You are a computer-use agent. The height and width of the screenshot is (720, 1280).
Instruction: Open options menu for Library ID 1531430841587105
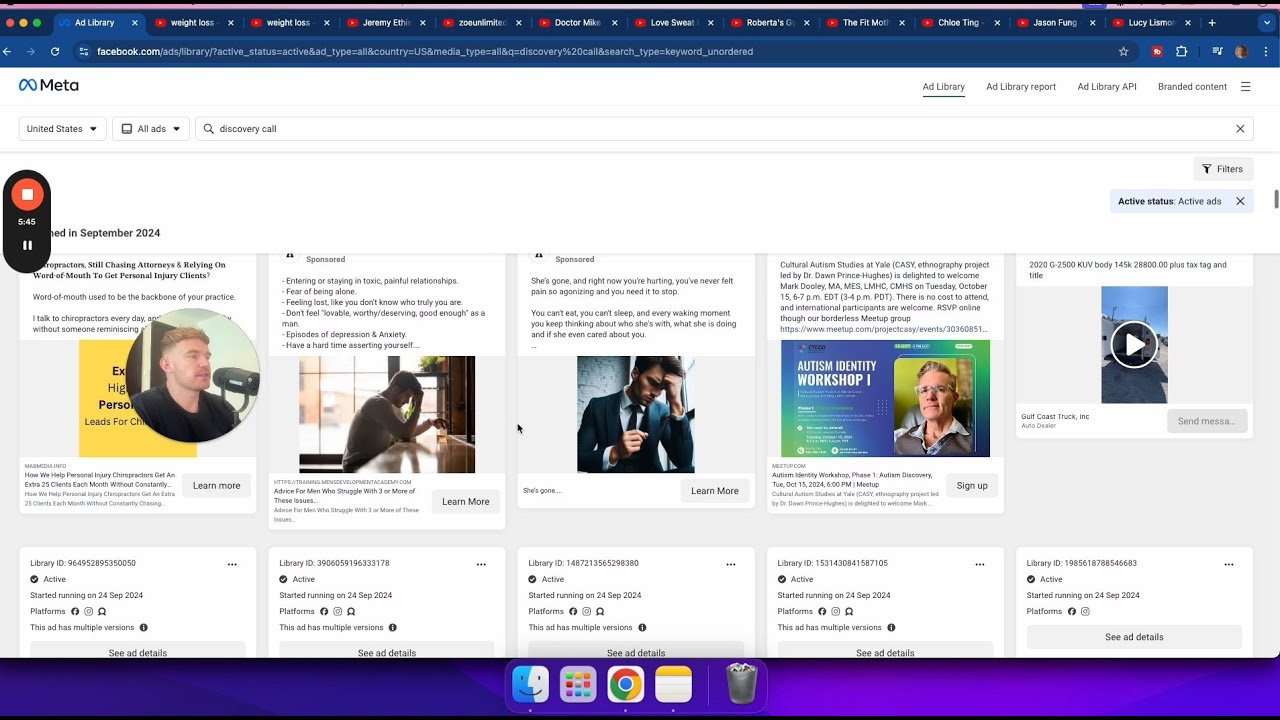pos(980,564)
